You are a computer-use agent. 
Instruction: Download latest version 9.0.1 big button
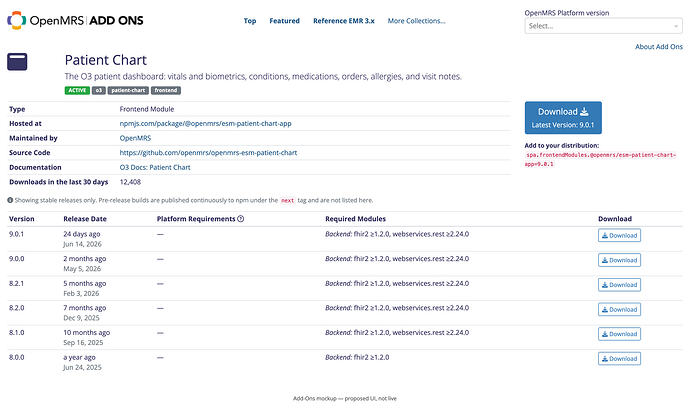point(563,118)
